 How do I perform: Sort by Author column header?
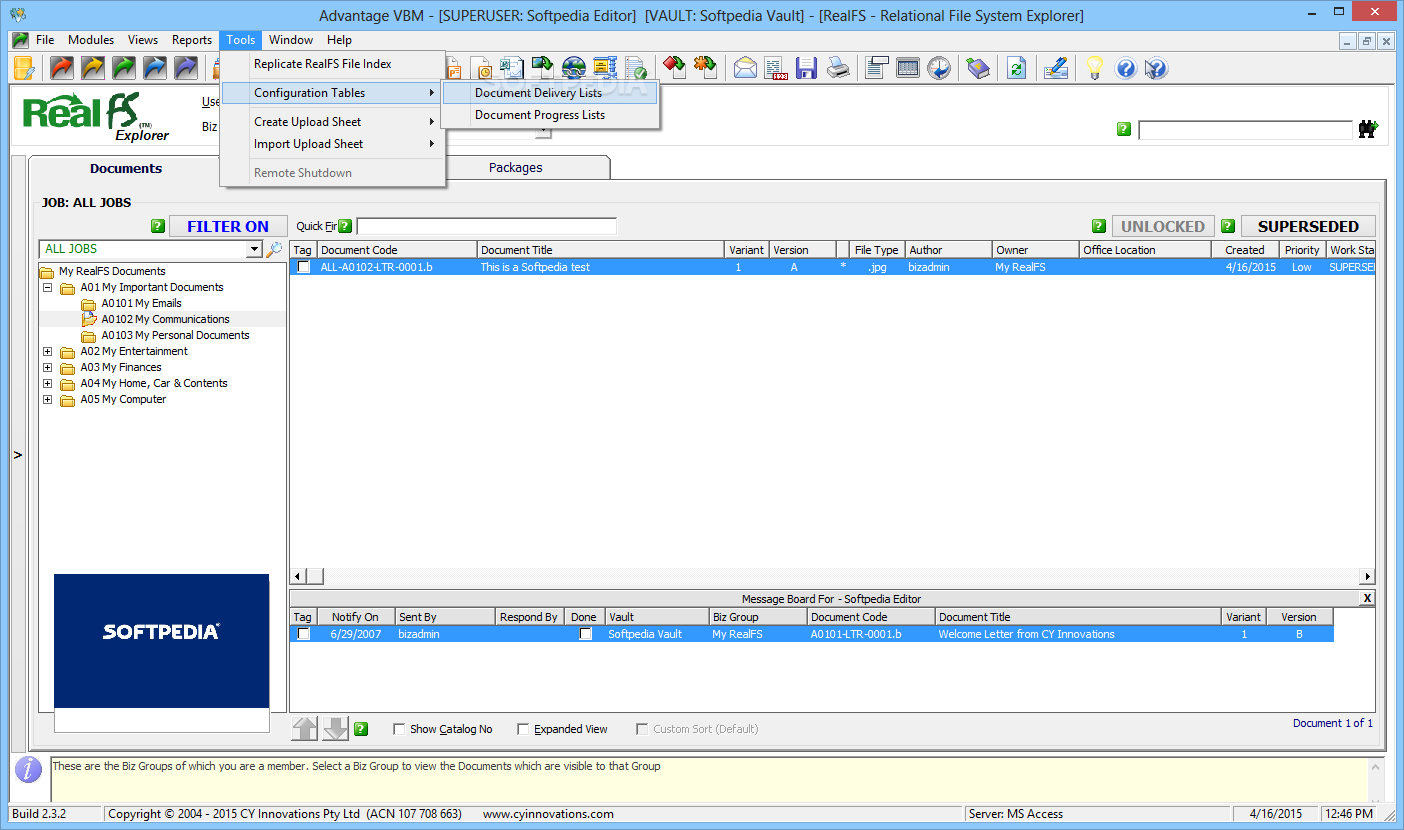click(949, 250)
